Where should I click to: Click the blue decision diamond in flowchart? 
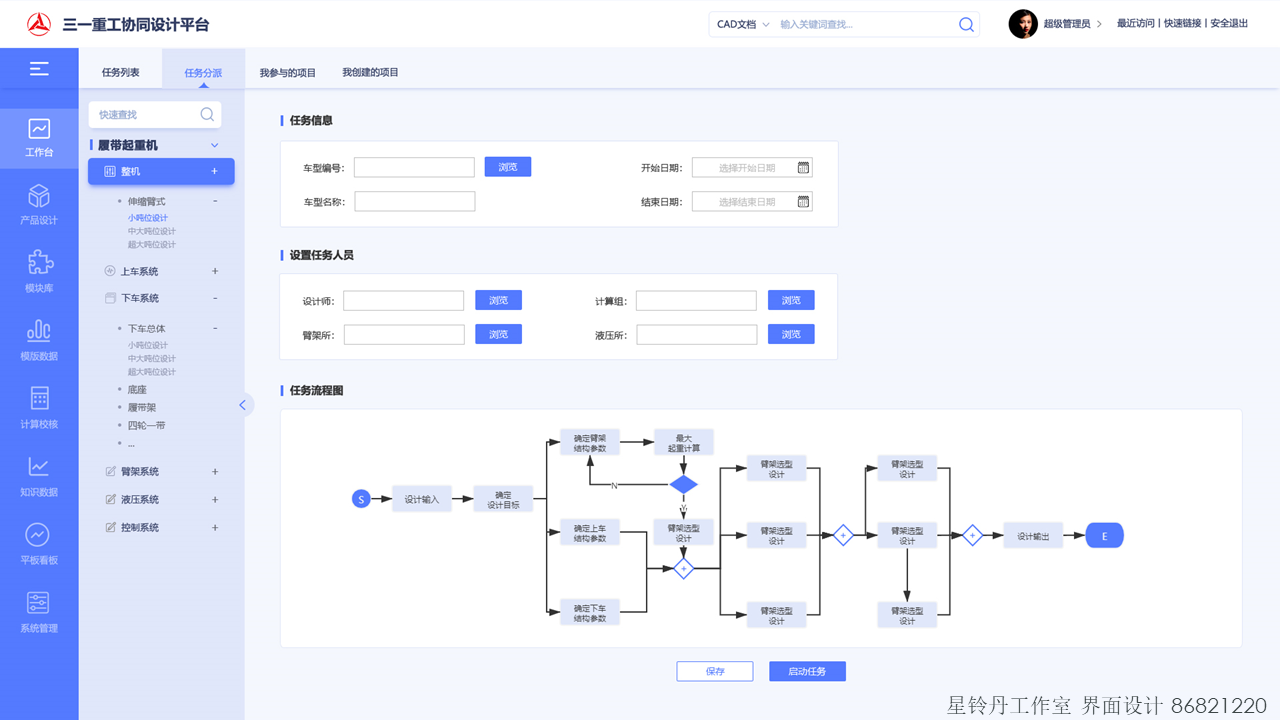(x=683, y=485)
